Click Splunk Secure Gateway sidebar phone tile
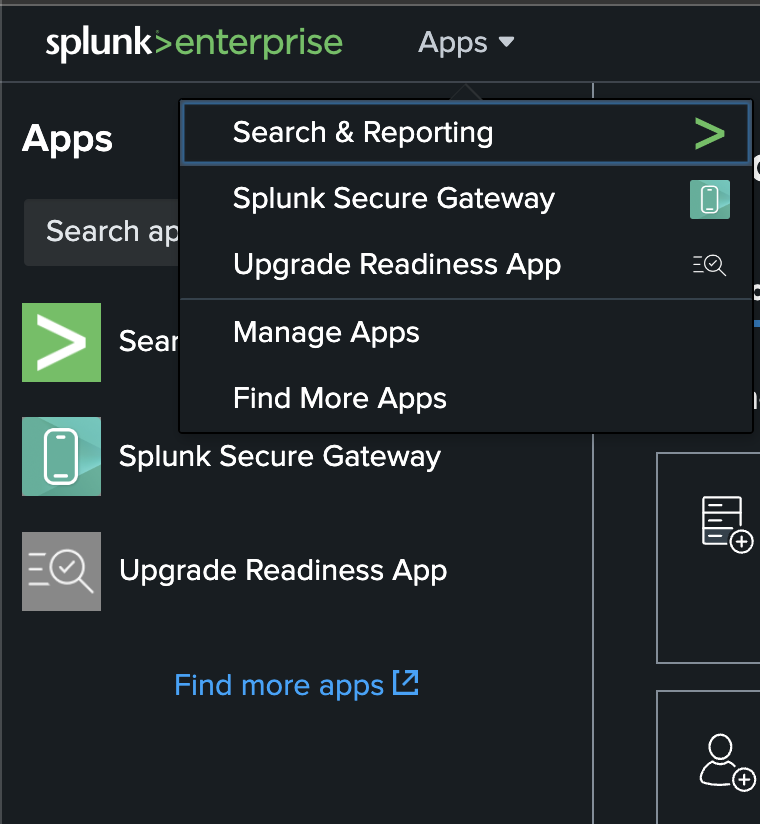The image size is (760, 824). (x=61, y=456)
